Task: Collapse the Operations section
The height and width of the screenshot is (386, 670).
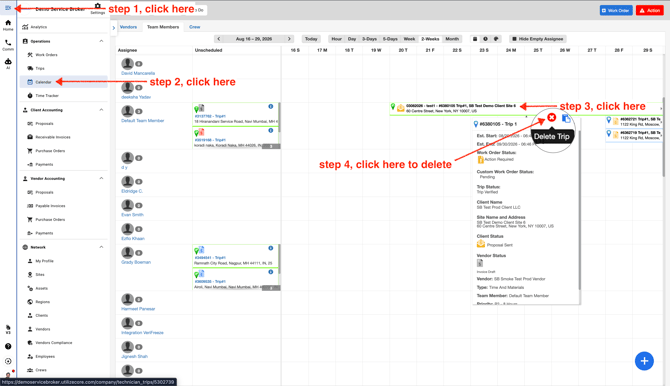Action: (x=101, y=41)
